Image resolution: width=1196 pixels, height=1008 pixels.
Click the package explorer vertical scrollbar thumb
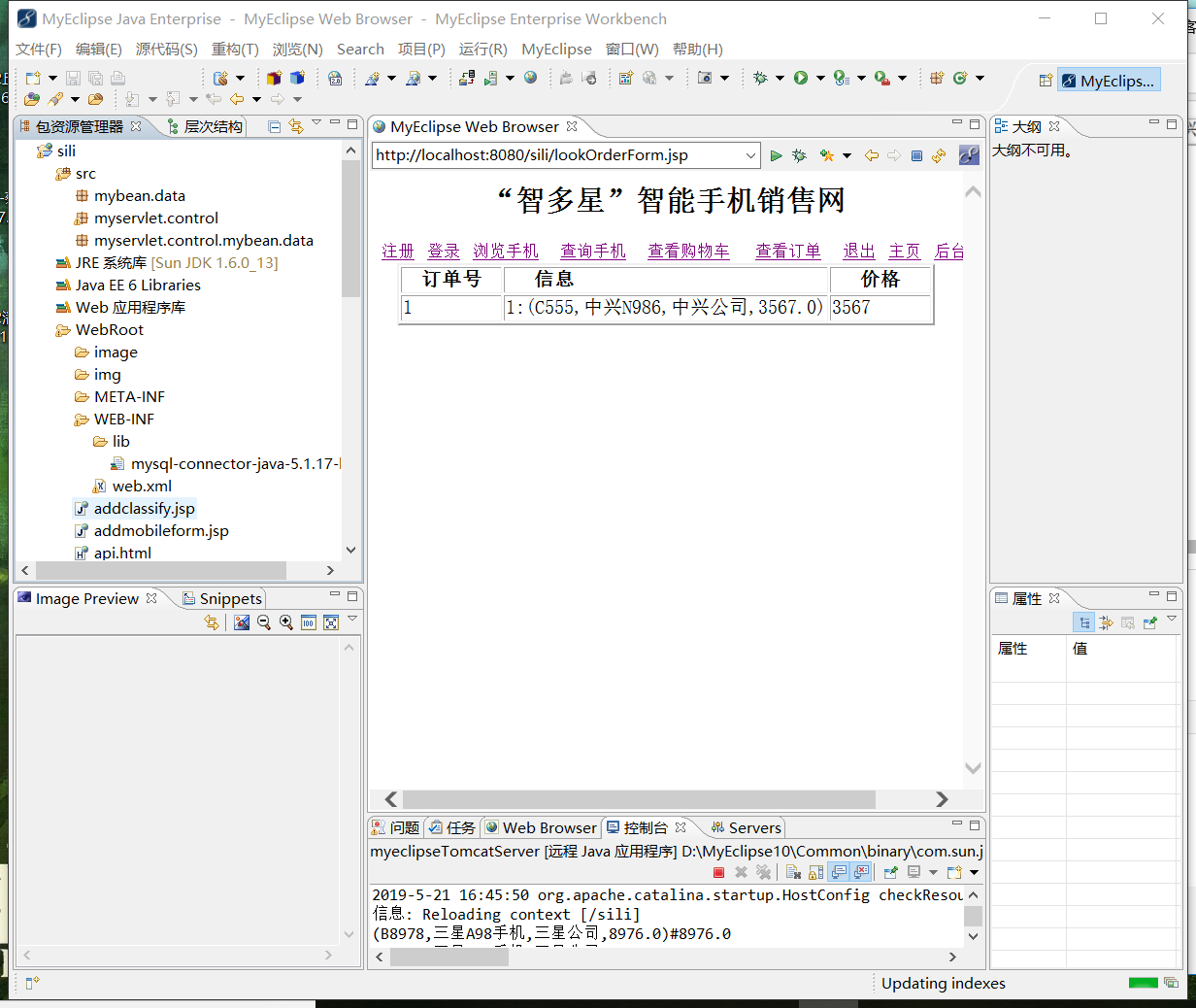(350, 228)
